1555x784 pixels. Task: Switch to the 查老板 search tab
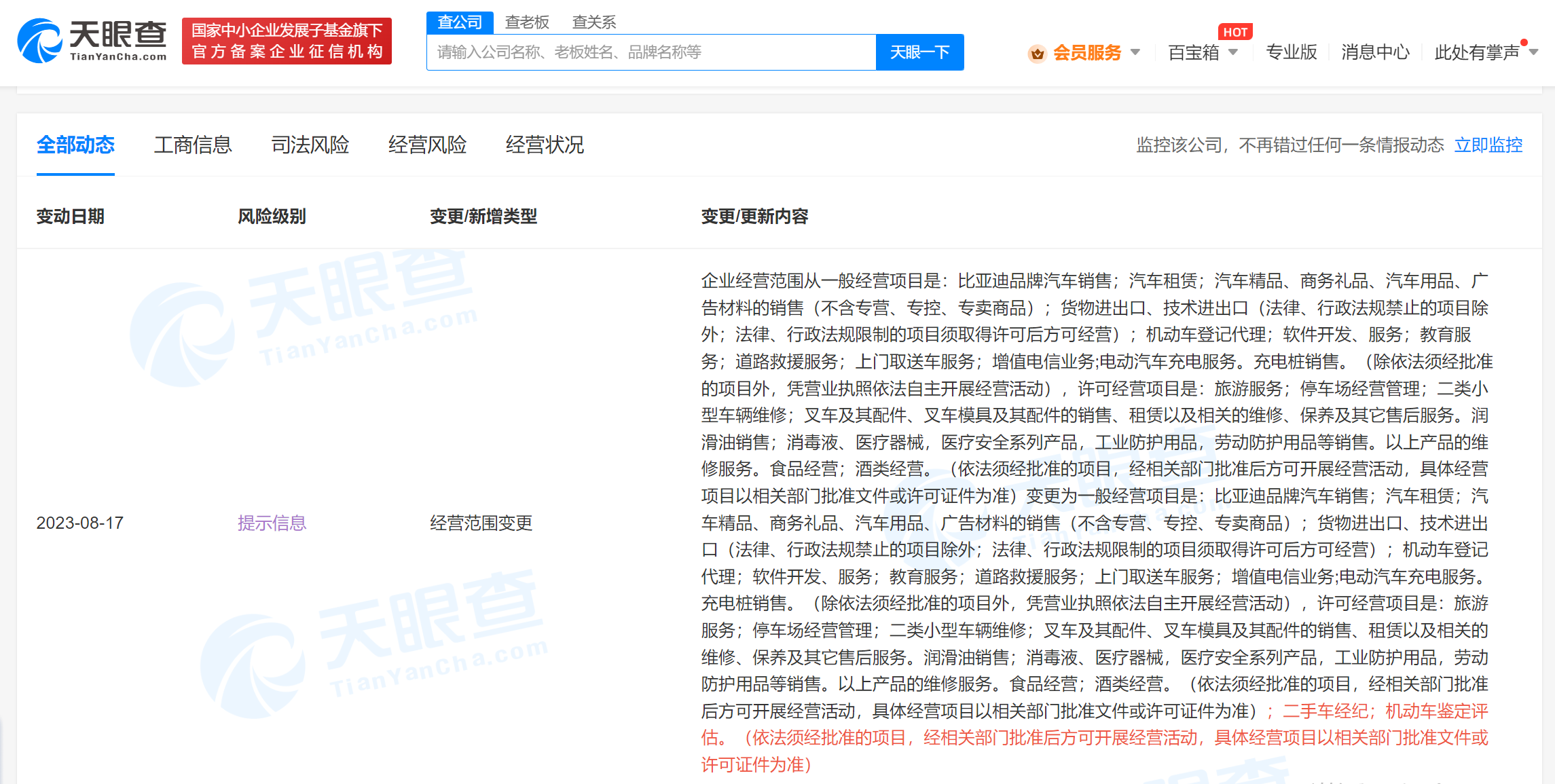click(x=527, y=22)
